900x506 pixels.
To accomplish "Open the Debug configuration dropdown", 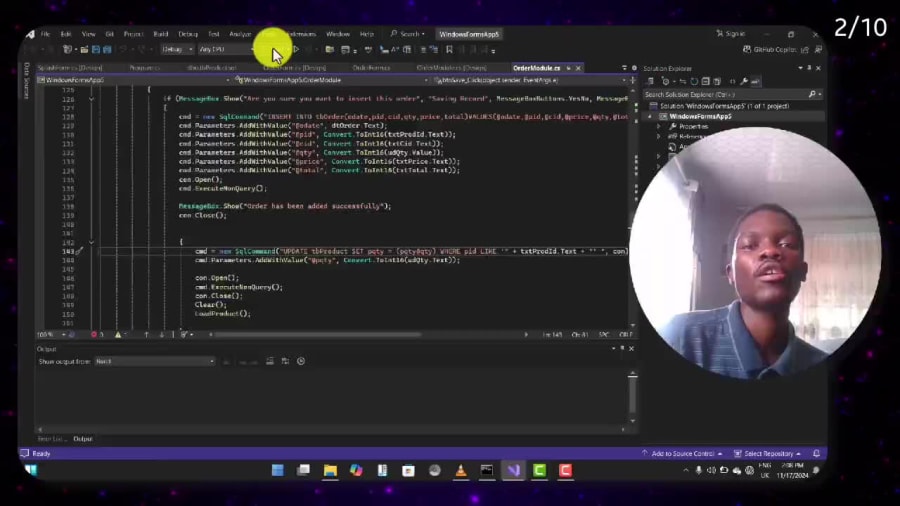I will [x=177, y=50].
